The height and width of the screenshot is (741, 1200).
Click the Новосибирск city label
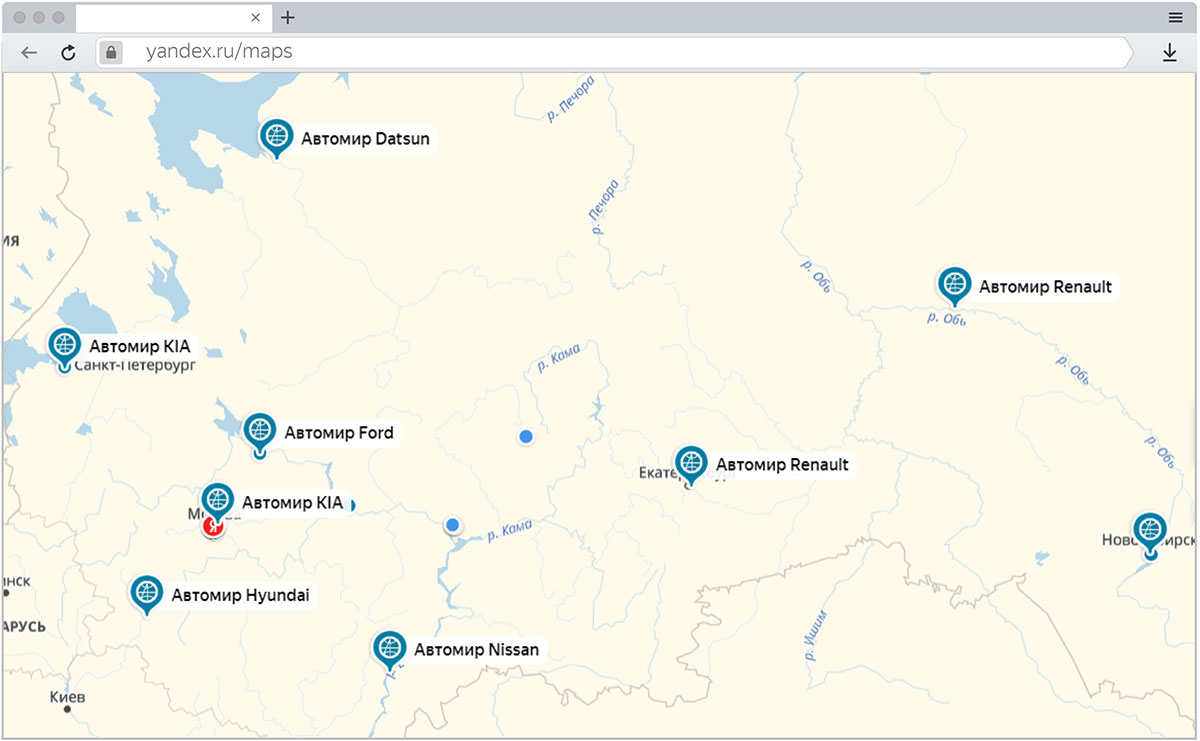1147,540
